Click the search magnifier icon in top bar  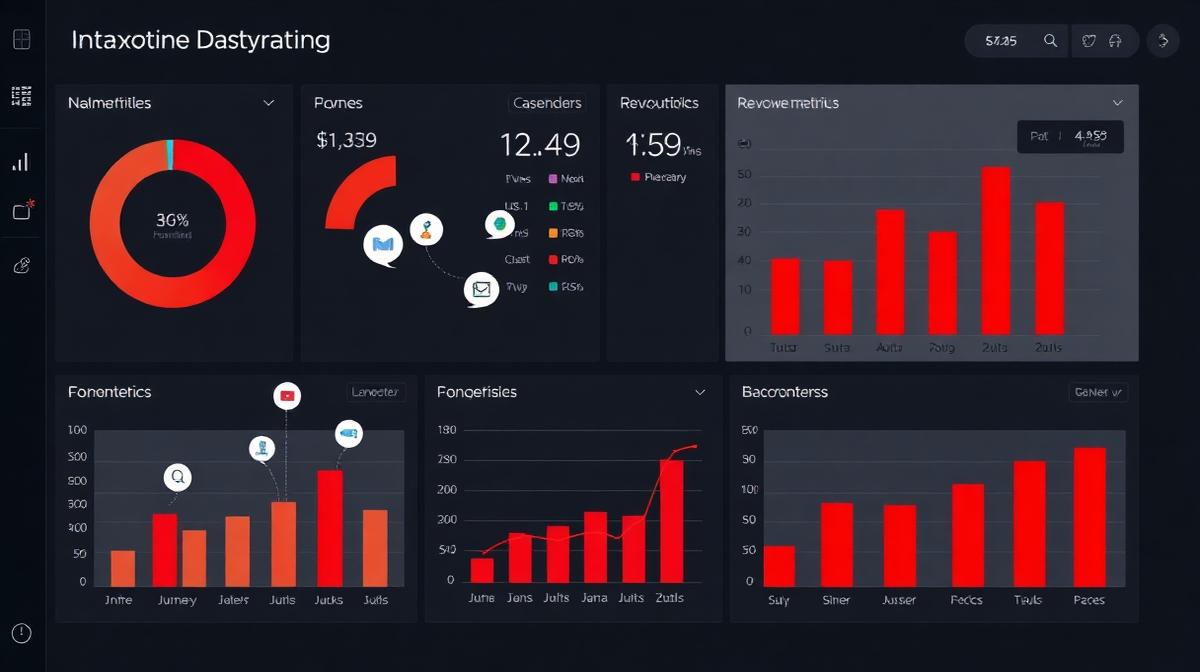click(1050, 41)
